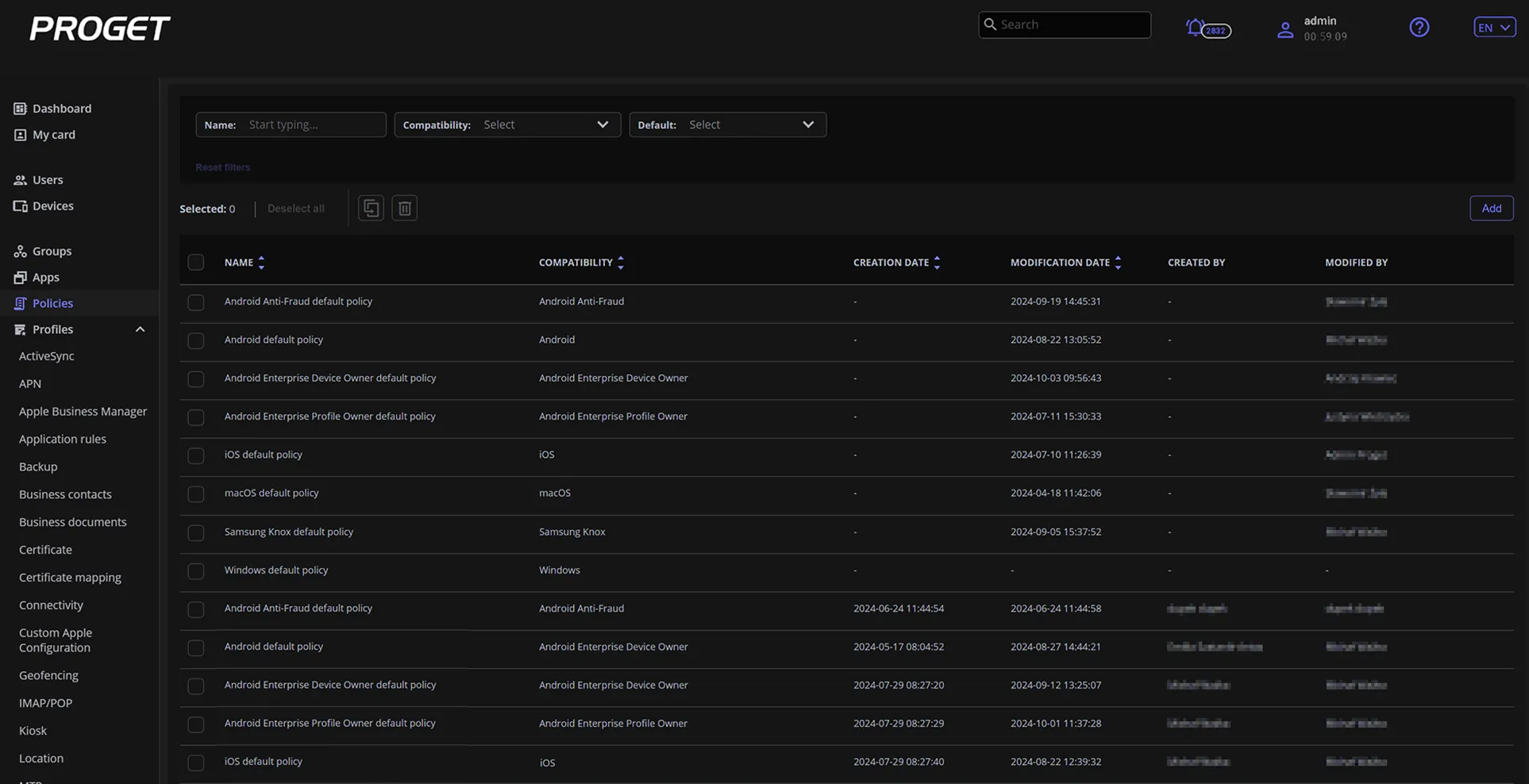Viewport: 1529px width, 784px height.
Task: Click the Reset filters link
Action: pyautogui.click(x=222, y=167)
